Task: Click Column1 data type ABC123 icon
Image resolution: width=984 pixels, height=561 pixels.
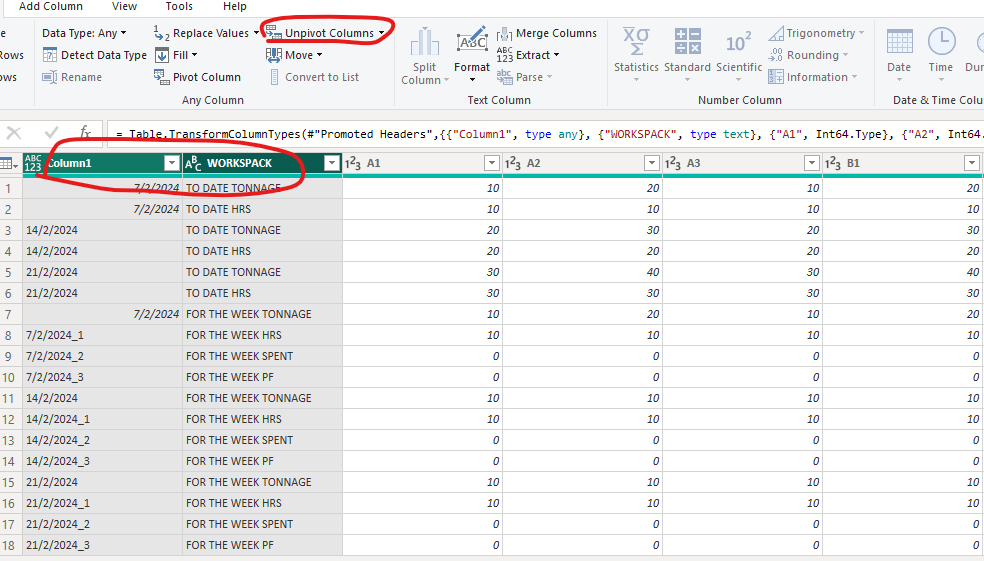Action: pos(33,163)
